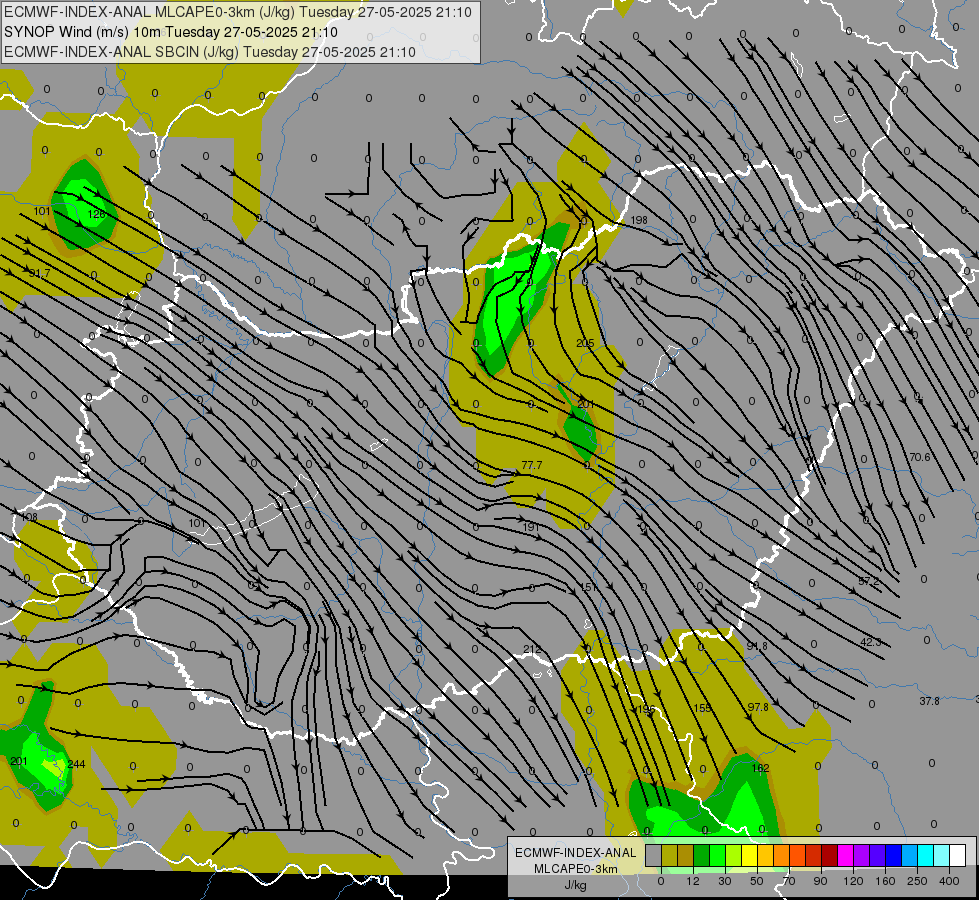This screenshot has height=900, width=979.
Task: Click the legend tick label 50
Action: click(757, 881)
